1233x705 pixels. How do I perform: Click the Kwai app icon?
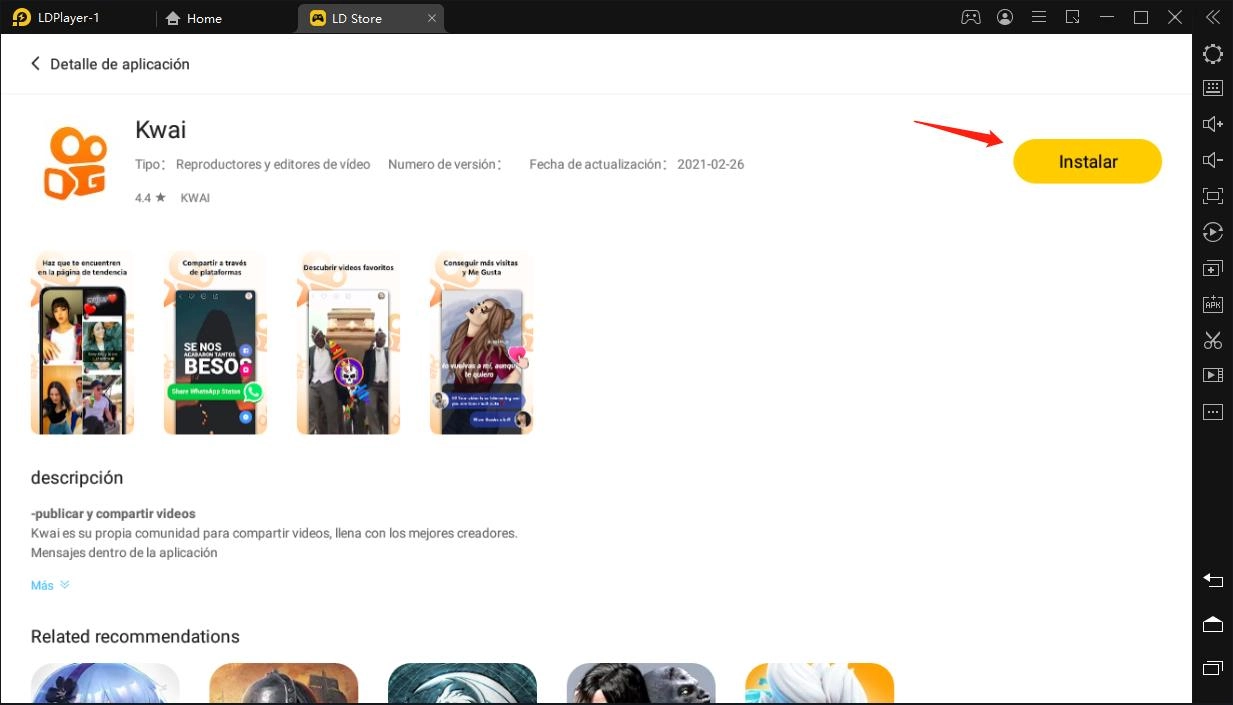tap(75, 162)
